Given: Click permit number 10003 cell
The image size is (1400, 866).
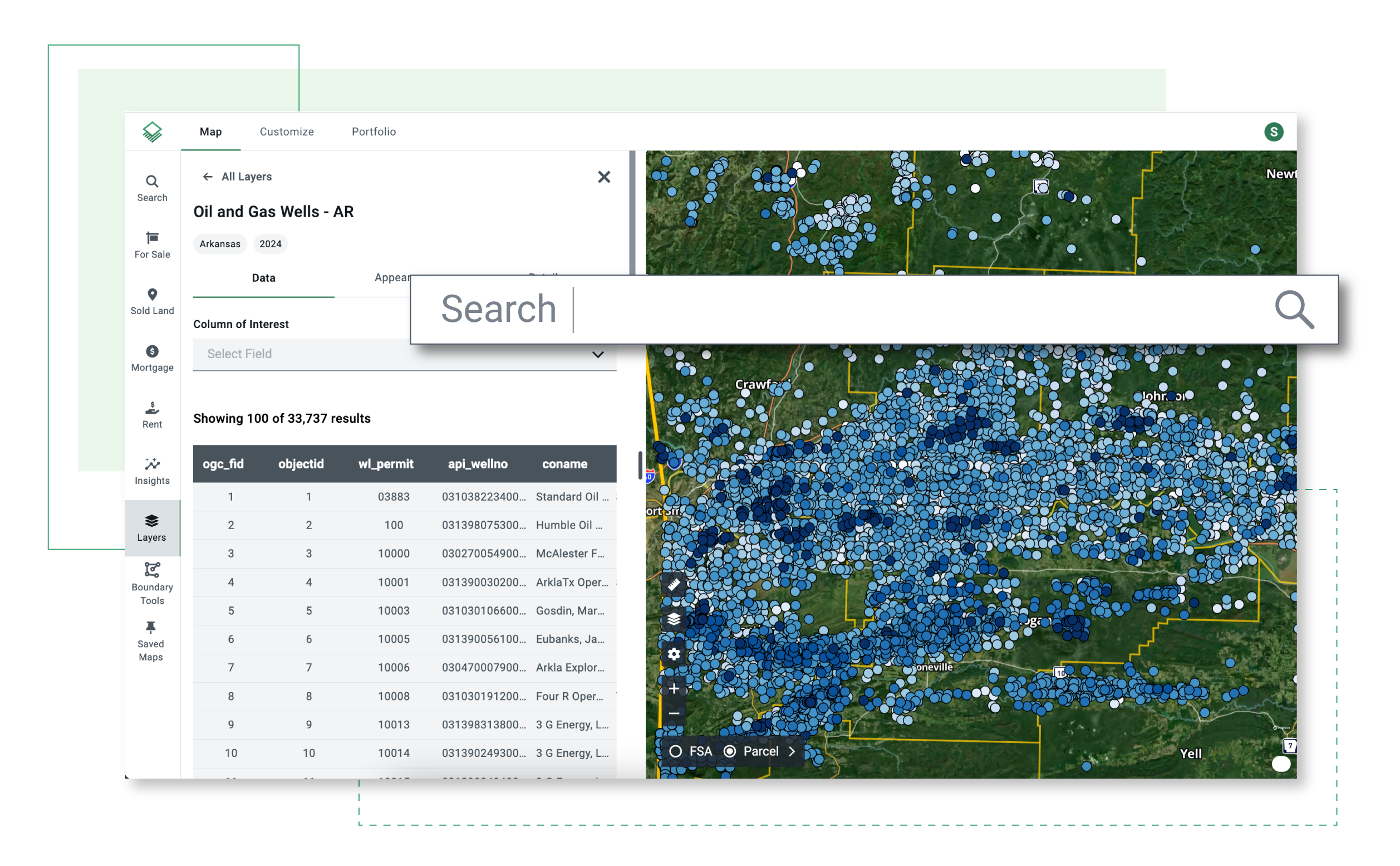Looking at the screenshot, I should click(x=394, y=611).
